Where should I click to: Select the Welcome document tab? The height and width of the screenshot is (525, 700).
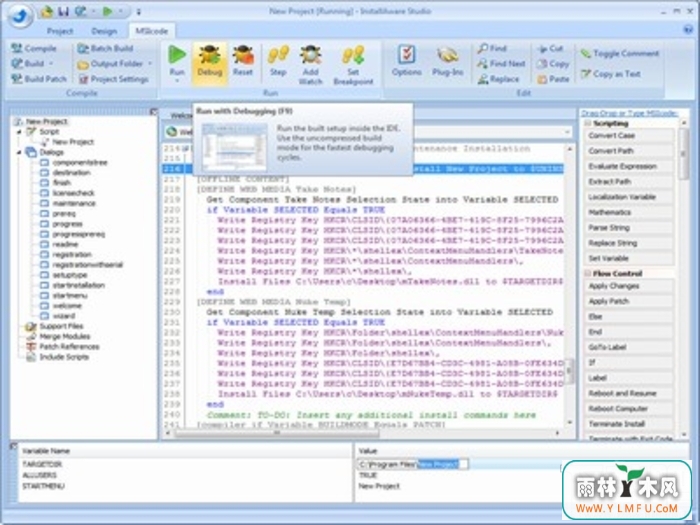180,116
